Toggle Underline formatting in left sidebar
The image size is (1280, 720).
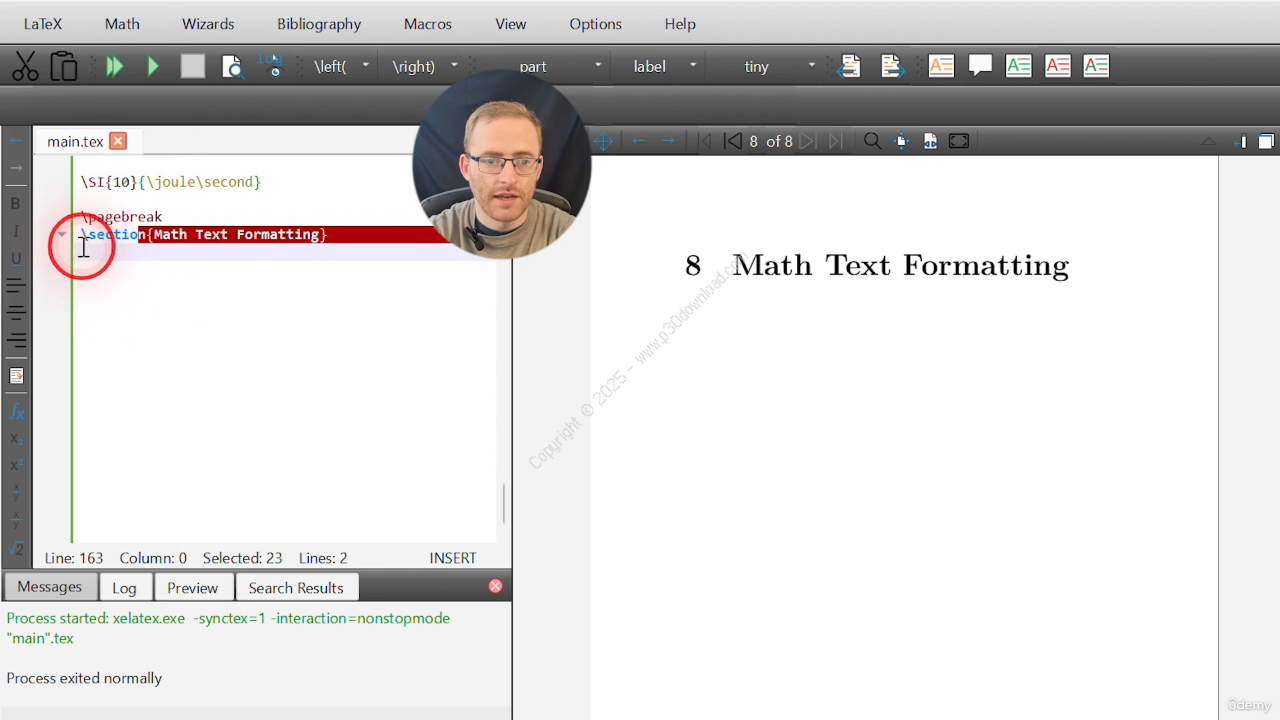[x=16, y=258]
